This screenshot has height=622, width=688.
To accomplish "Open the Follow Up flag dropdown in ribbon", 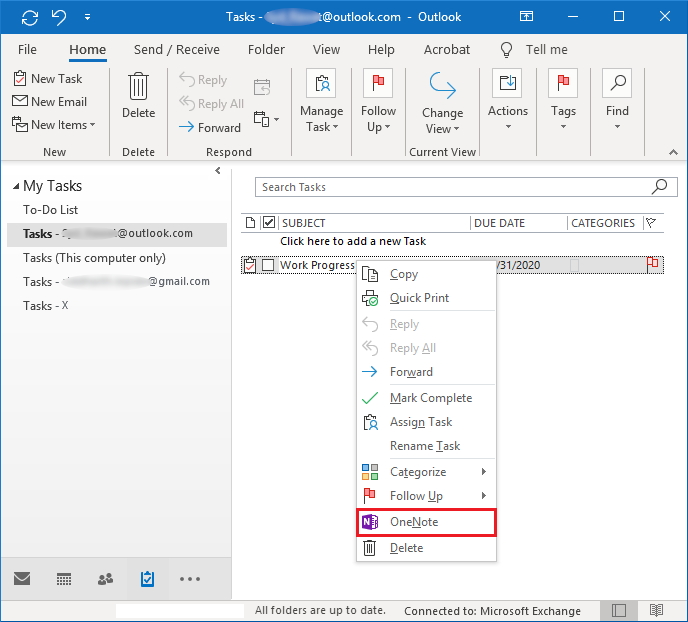I will click(378, 101).
